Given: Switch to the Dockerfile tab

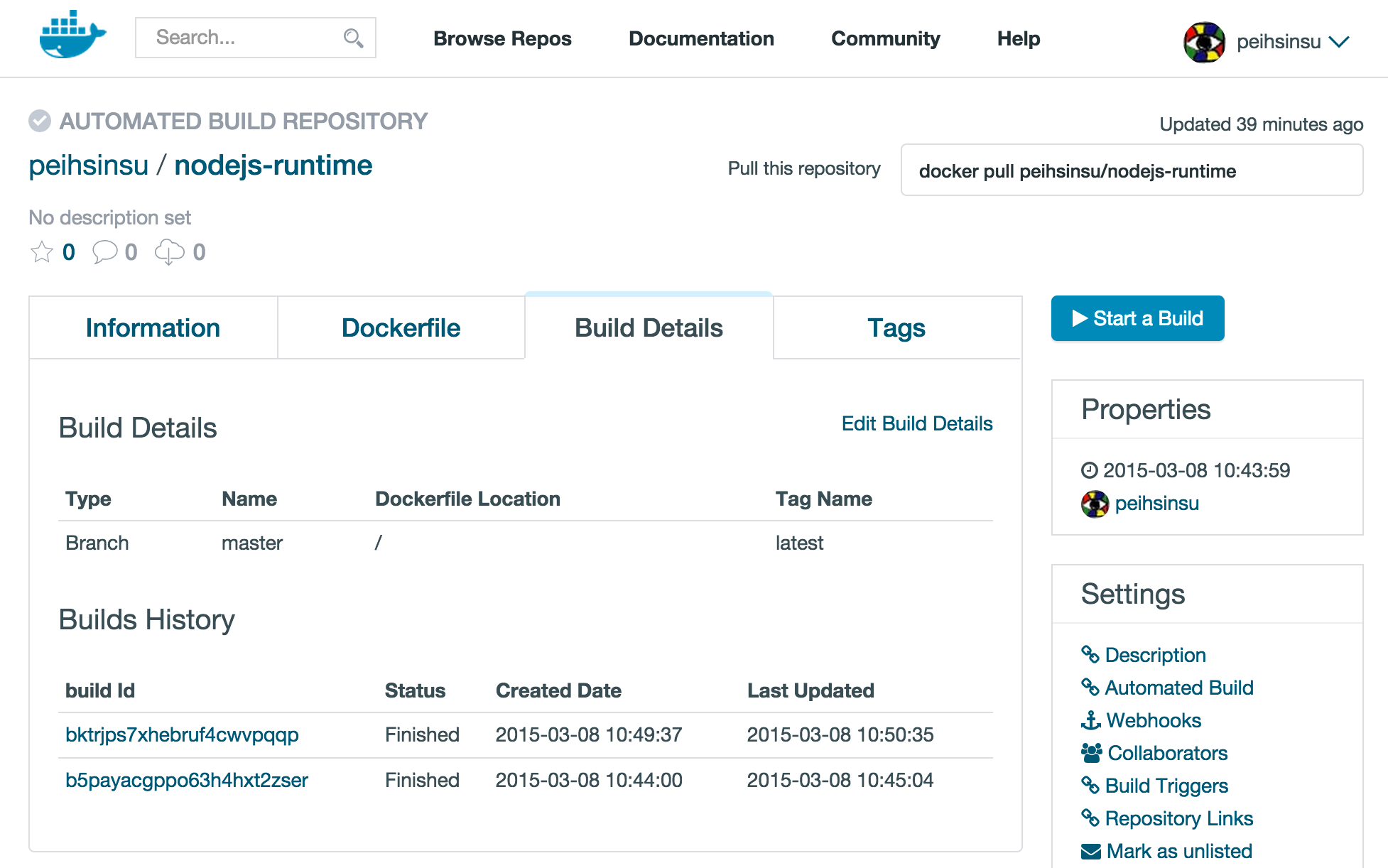Looking at the screenshot, I should pos(401,328).
